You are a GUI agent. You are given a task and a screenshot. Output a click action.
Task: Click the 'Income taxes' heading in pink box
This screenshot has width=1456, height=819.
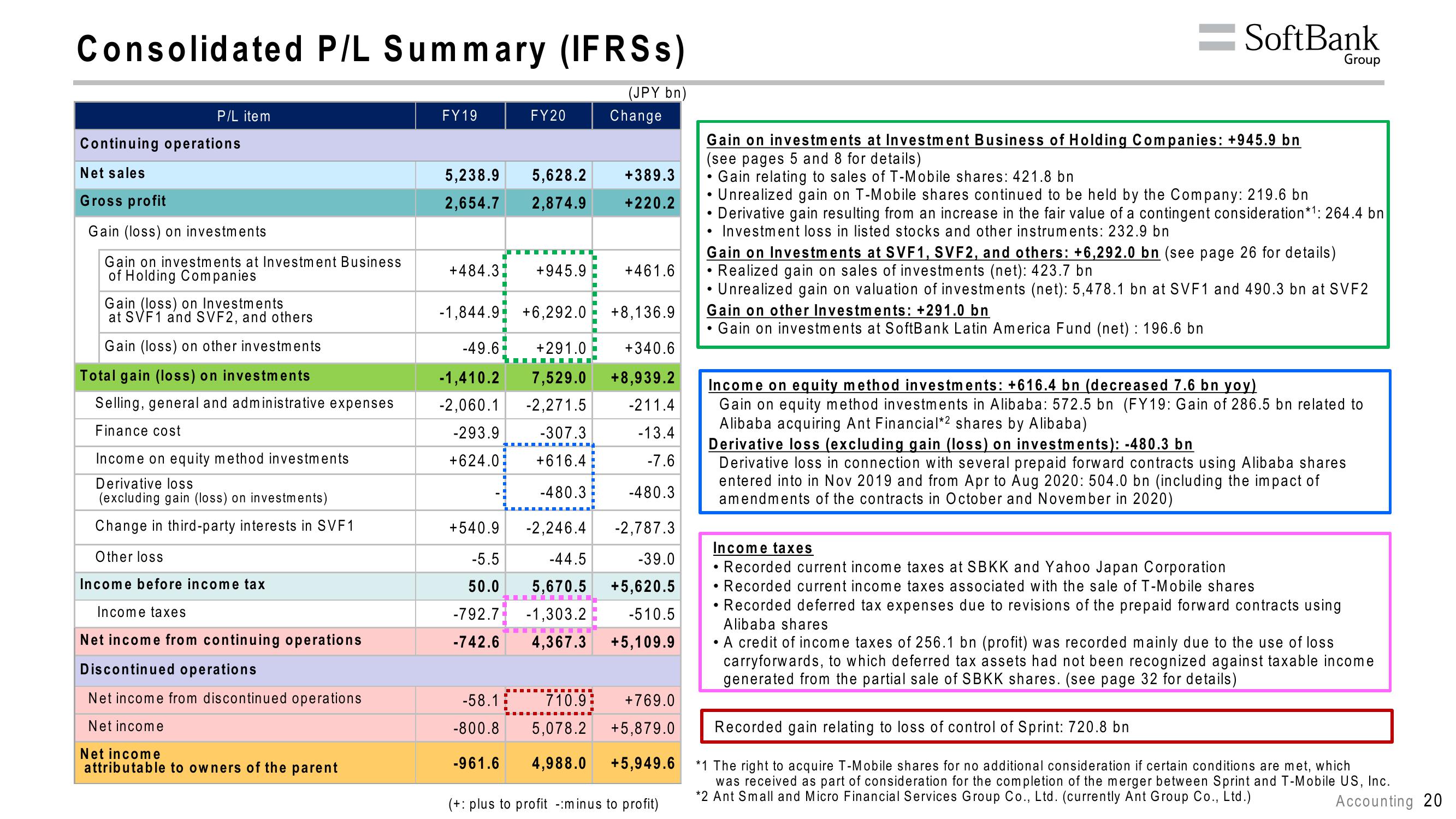point(762,548)
